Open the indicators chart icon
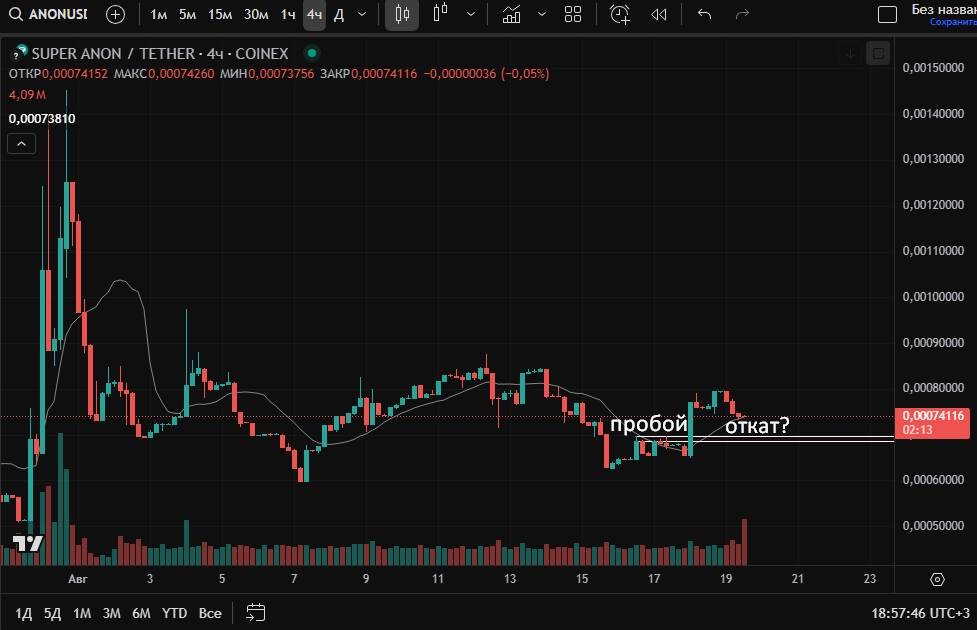Viewport: 977px width, 630px height. [512, 14]
